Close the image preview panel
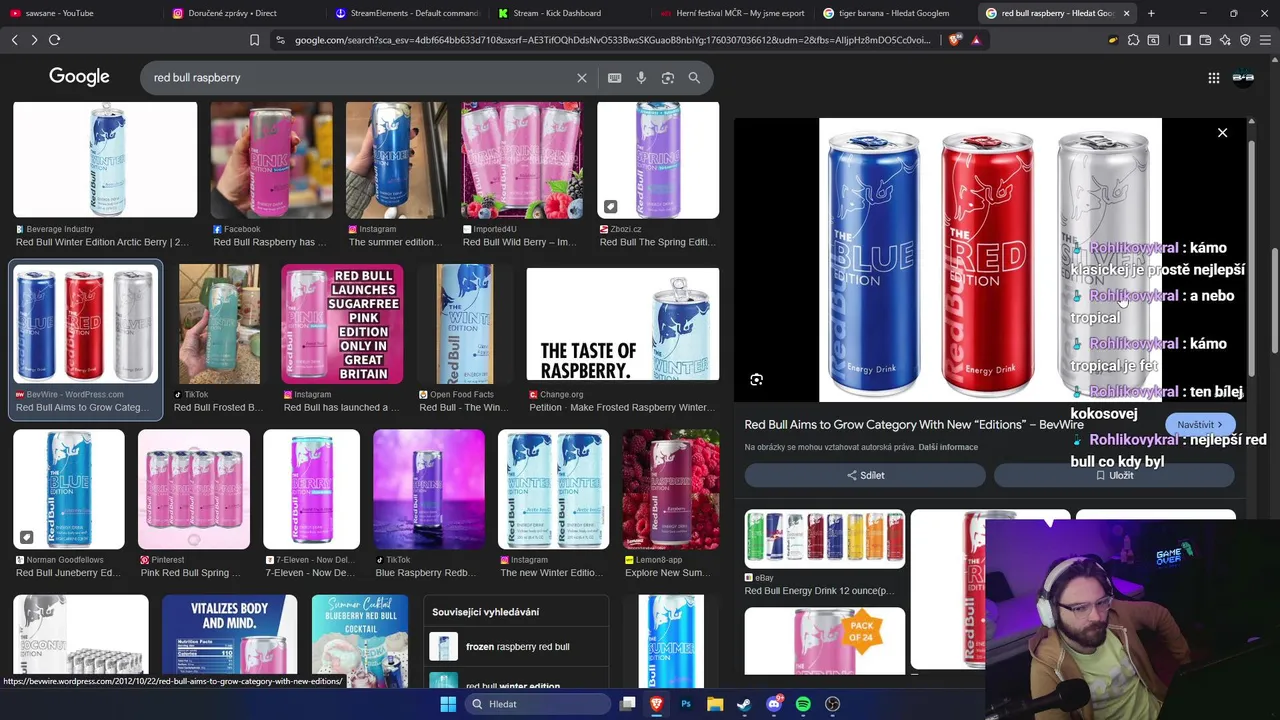Screen dimensions: 1280x720 pos(1222,133)
